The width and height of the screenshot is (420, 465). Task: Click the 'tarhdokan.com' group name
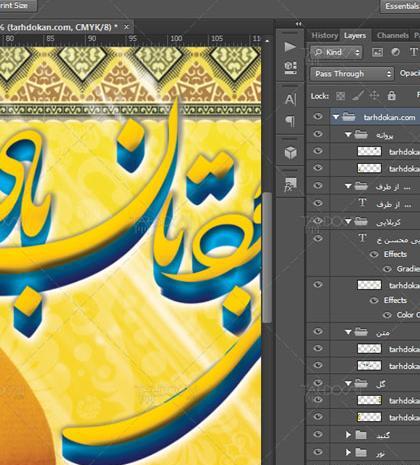tap(389, 117)
